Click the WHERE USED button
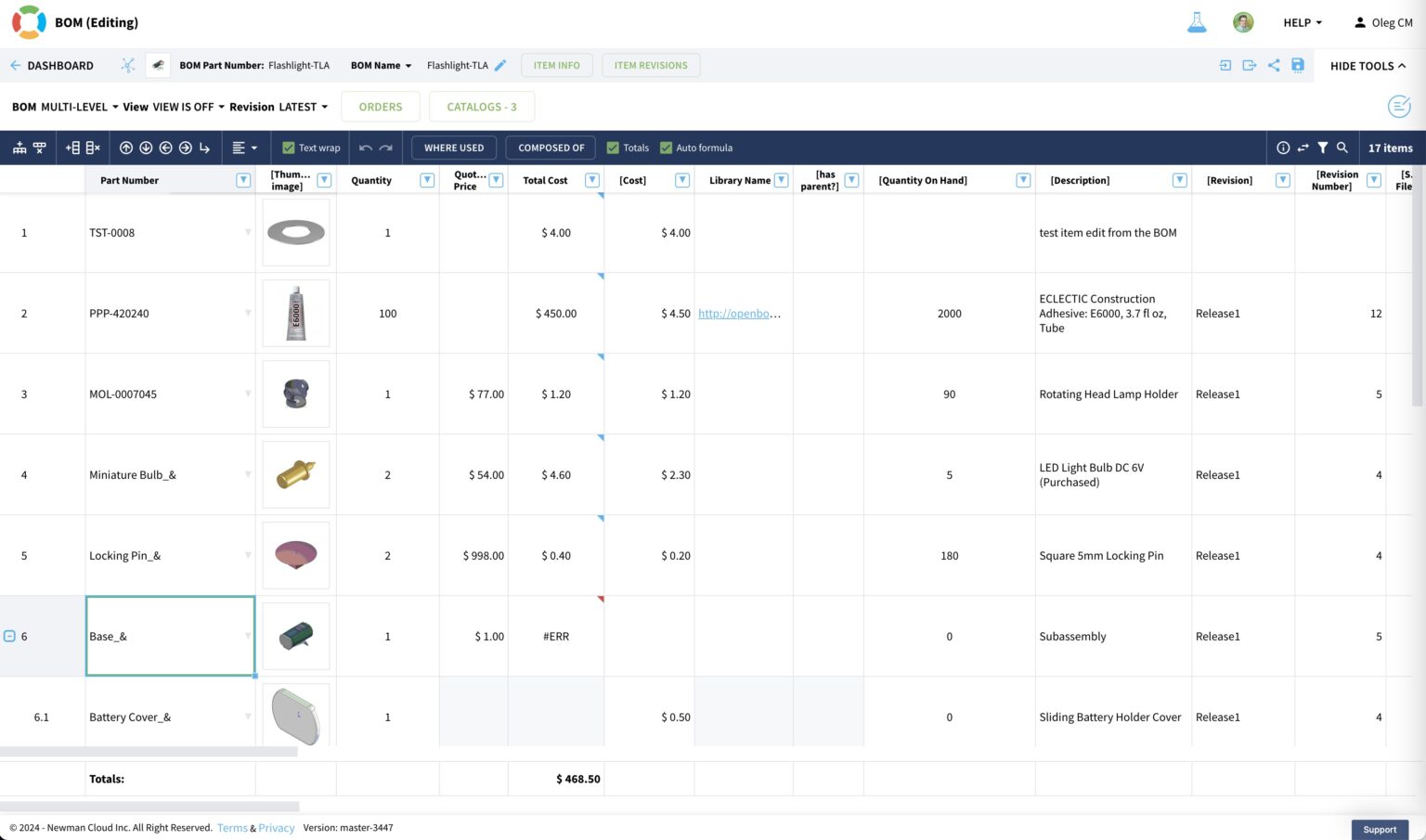 454,148
